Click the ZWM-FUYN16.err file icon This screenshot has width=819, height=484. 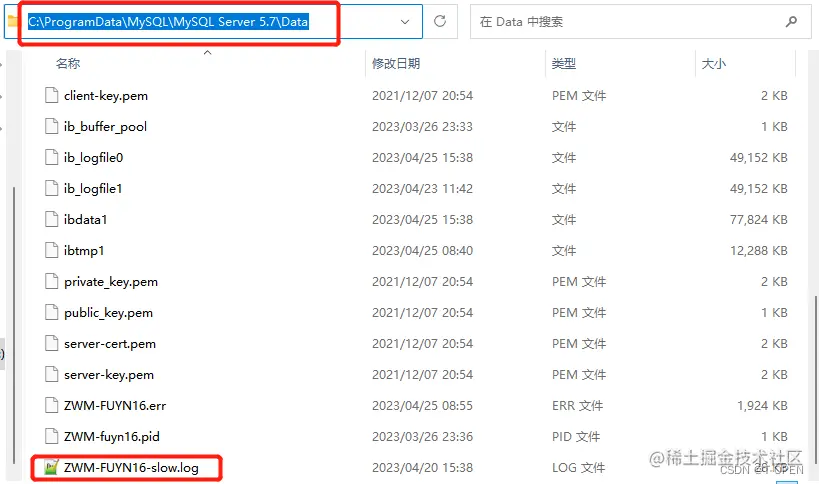coord(51,405)
